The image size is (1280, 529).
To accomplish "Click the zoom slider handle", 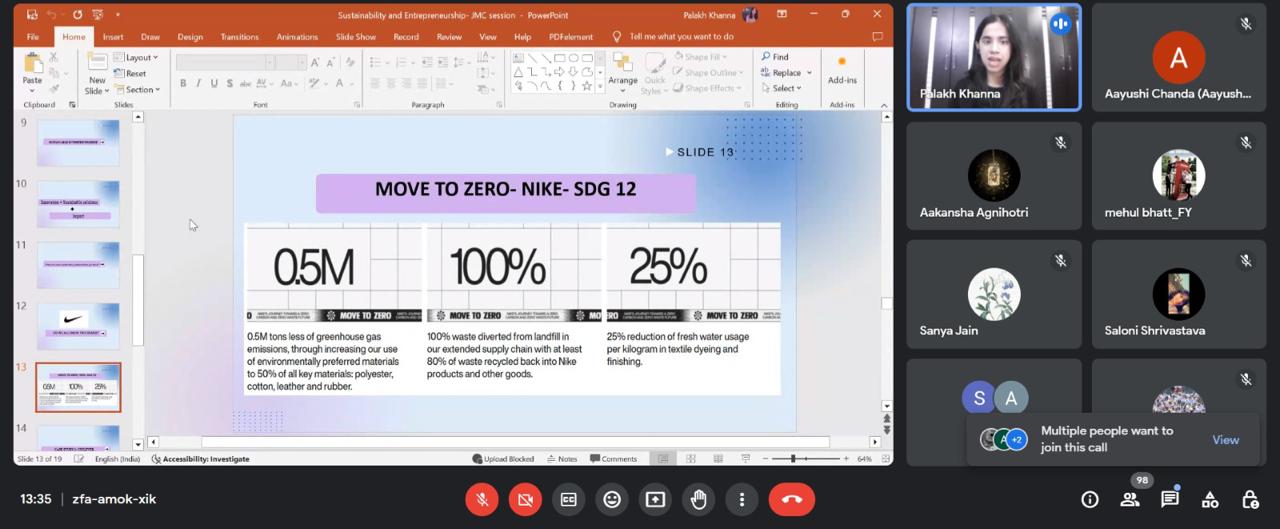I will pyautogui.click(x=793, y=459).
